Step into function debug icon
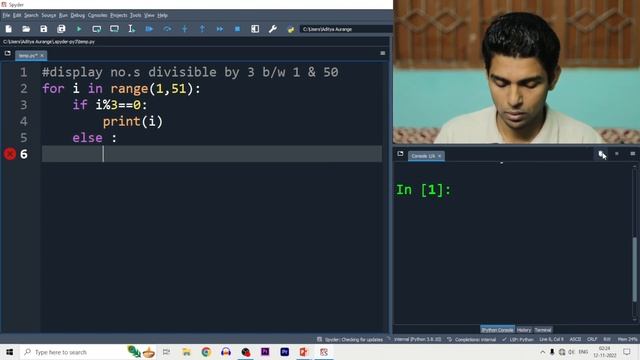The width and height of the screenshot is (640, 360). click(x=184, y=29)
